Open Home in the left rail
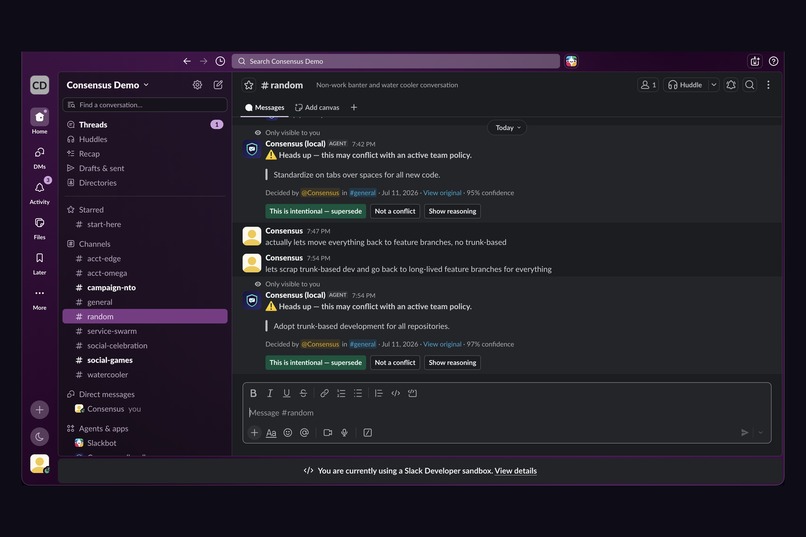This screenshot has width=806, height=537. 40,121
